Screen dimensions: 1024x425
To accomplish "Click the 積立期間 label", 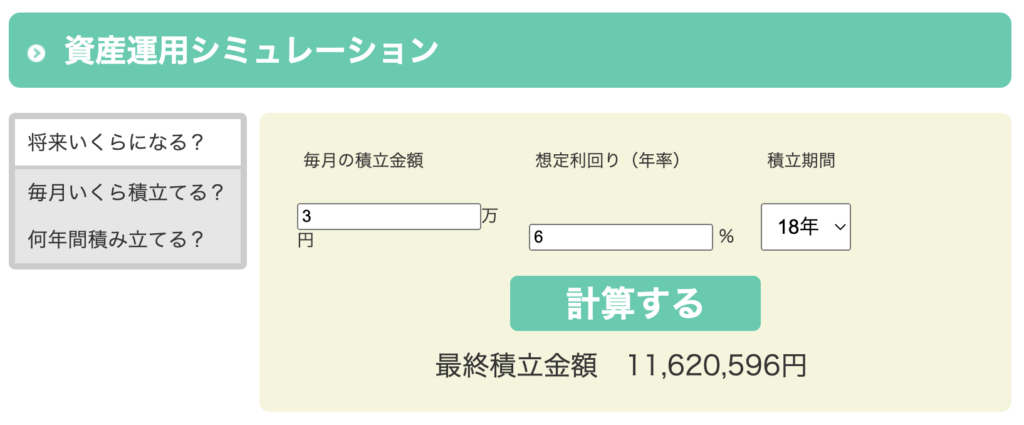I will 801,160.
